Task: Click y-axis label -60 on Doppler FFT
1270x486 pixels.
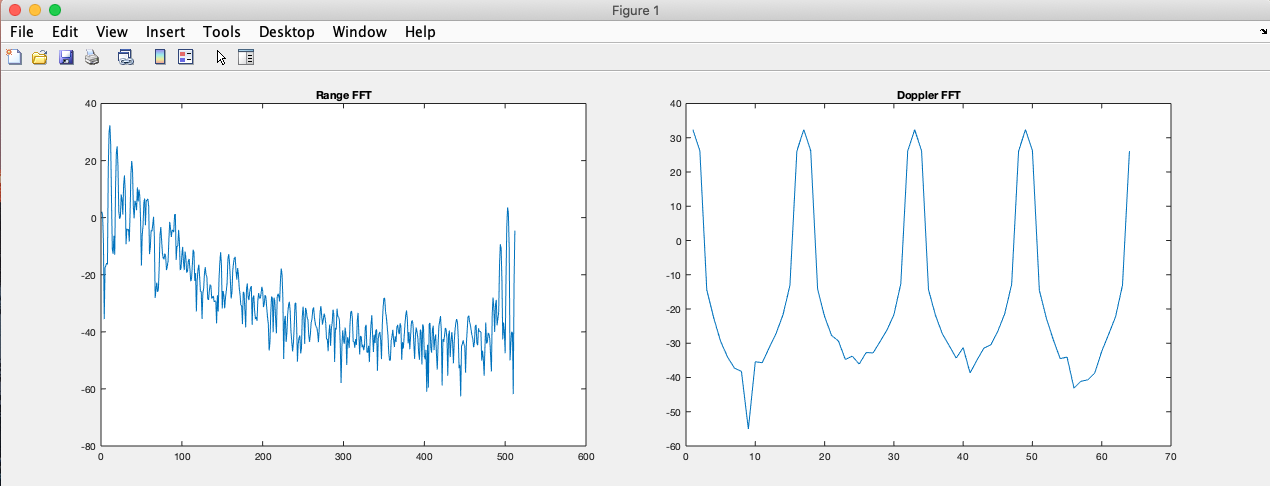Action: pyautogui.click(x=673, y=446)
